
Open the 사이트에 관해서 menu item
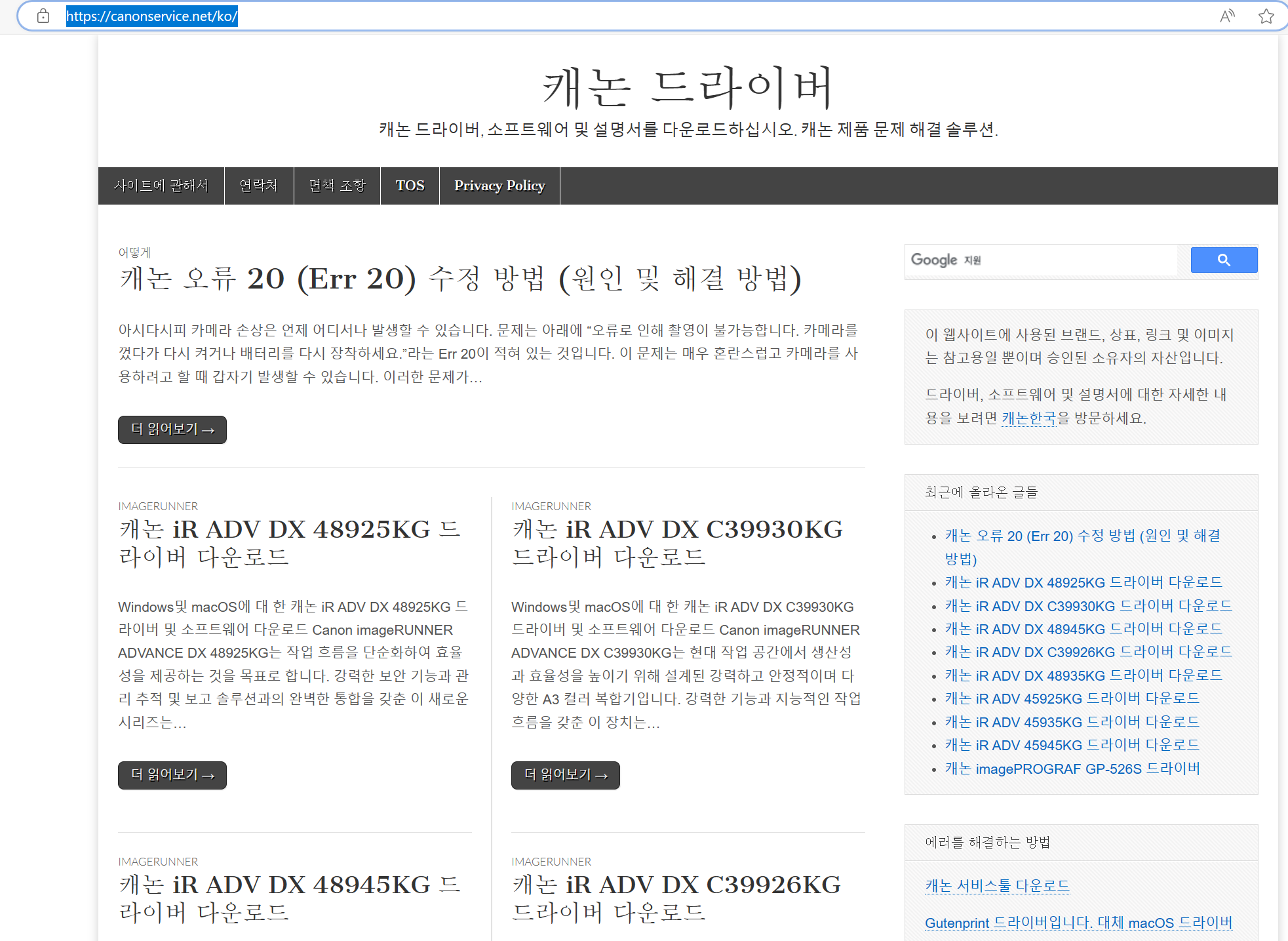coord(161,186)
